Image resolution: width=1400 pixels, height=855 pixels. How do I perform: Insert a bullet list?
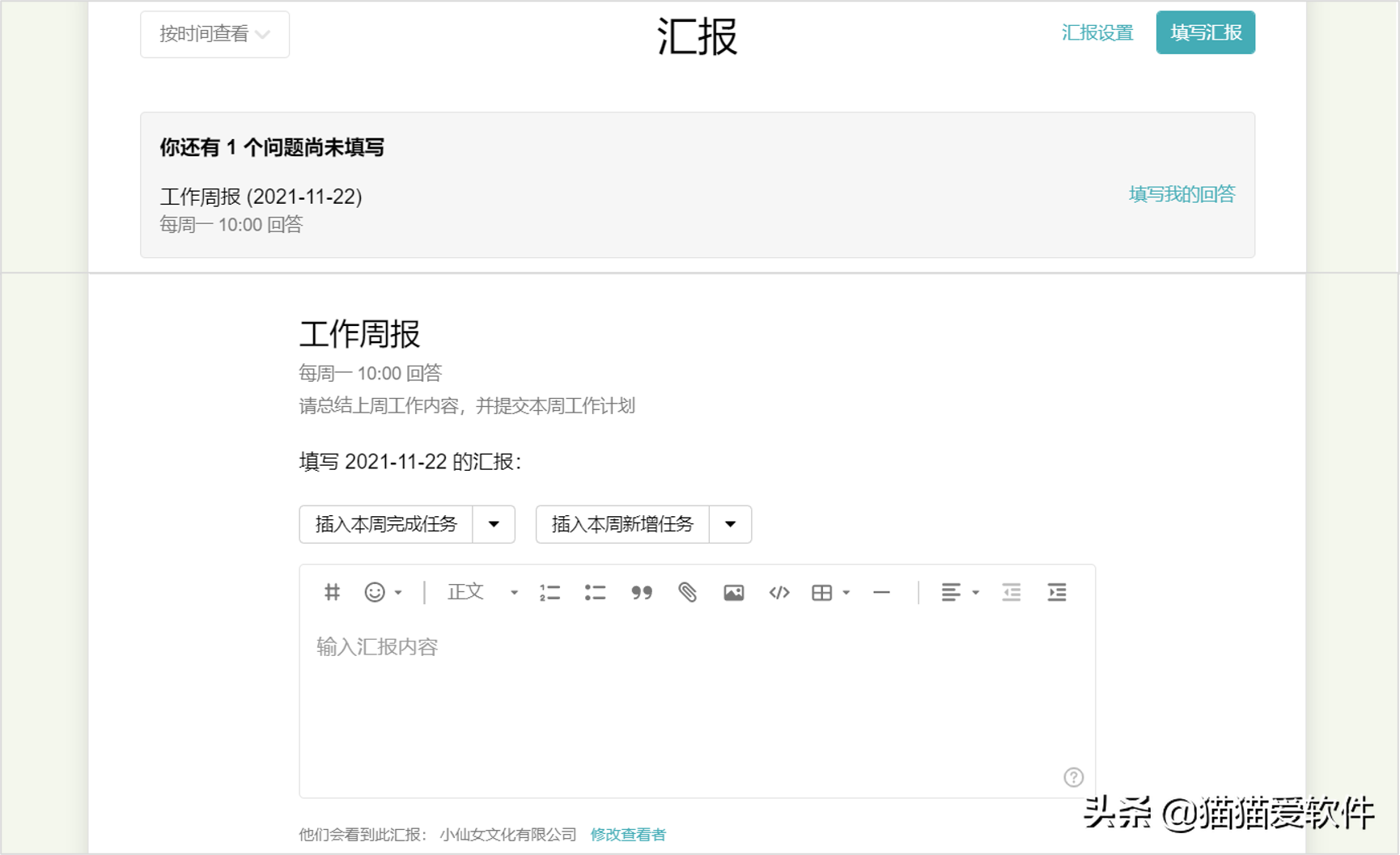tap(596, 592)
